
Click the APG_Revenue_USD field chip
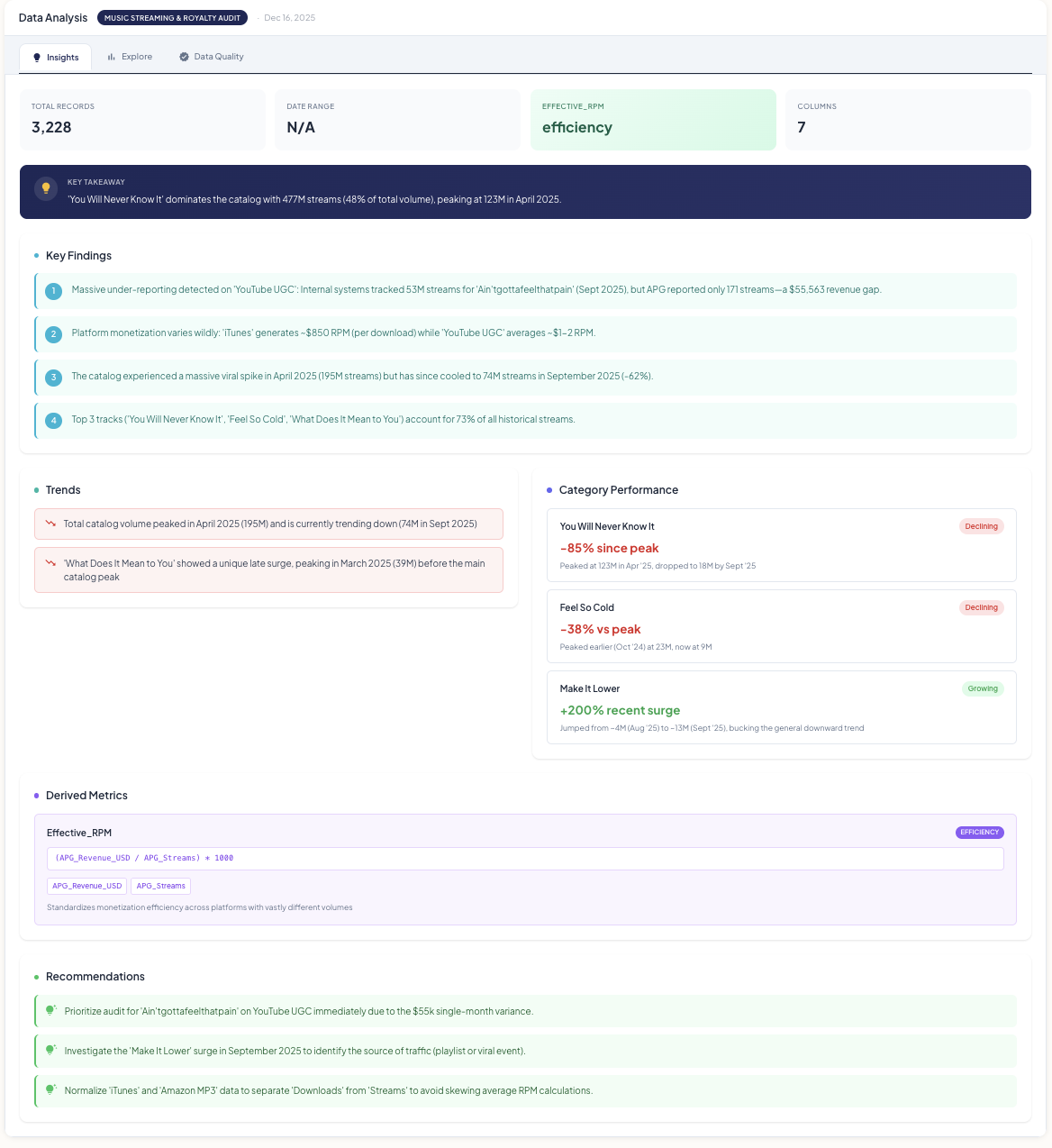86,886
